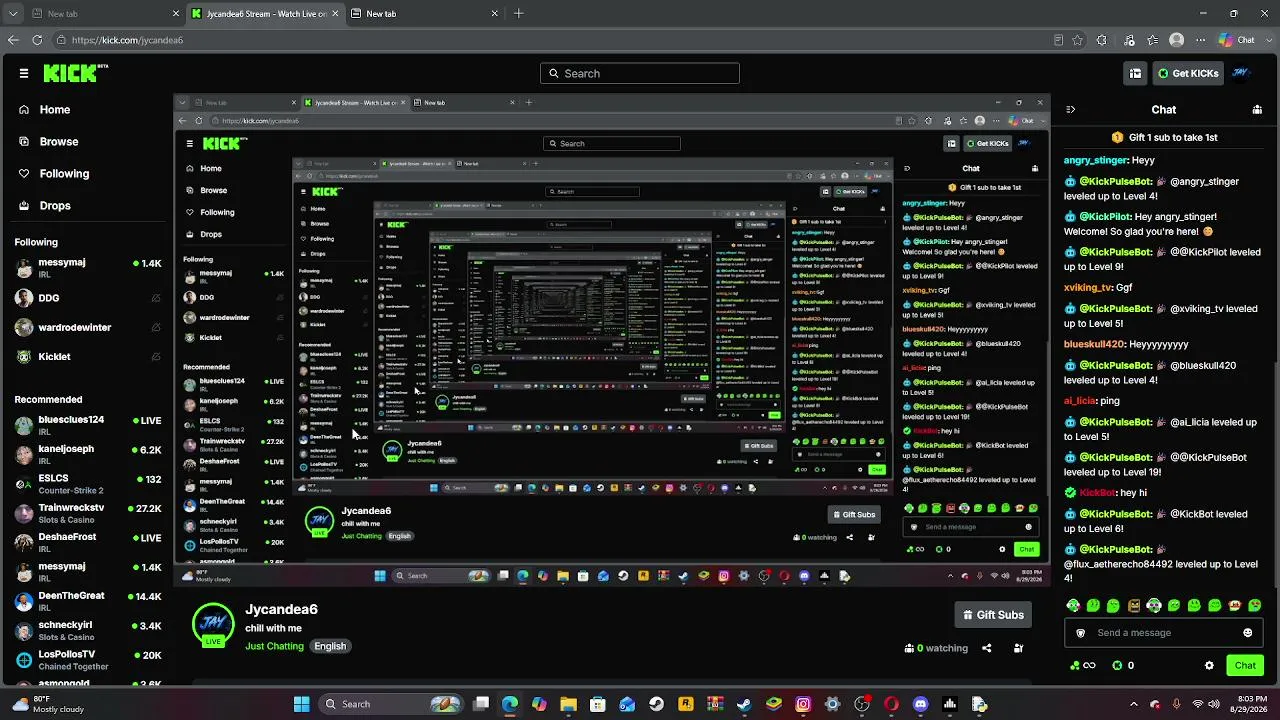Click the Windows taskbar Search box
1280x720 pixels.
(392, 704)
